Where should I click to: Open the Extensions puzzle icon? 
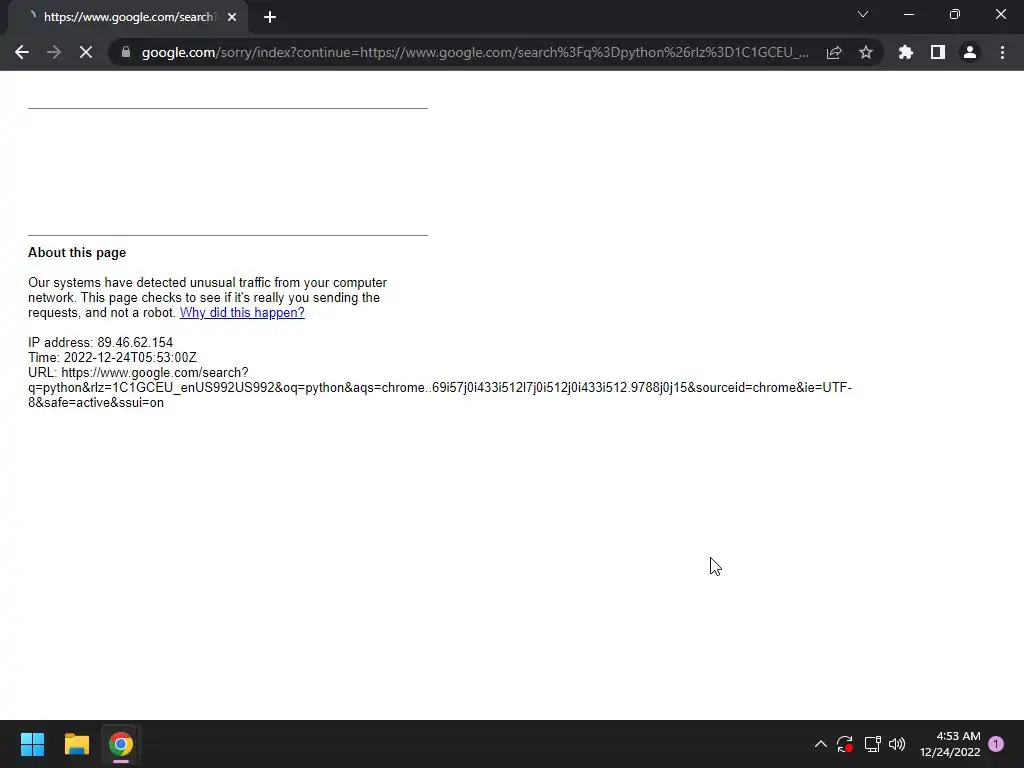click(906, 52)
